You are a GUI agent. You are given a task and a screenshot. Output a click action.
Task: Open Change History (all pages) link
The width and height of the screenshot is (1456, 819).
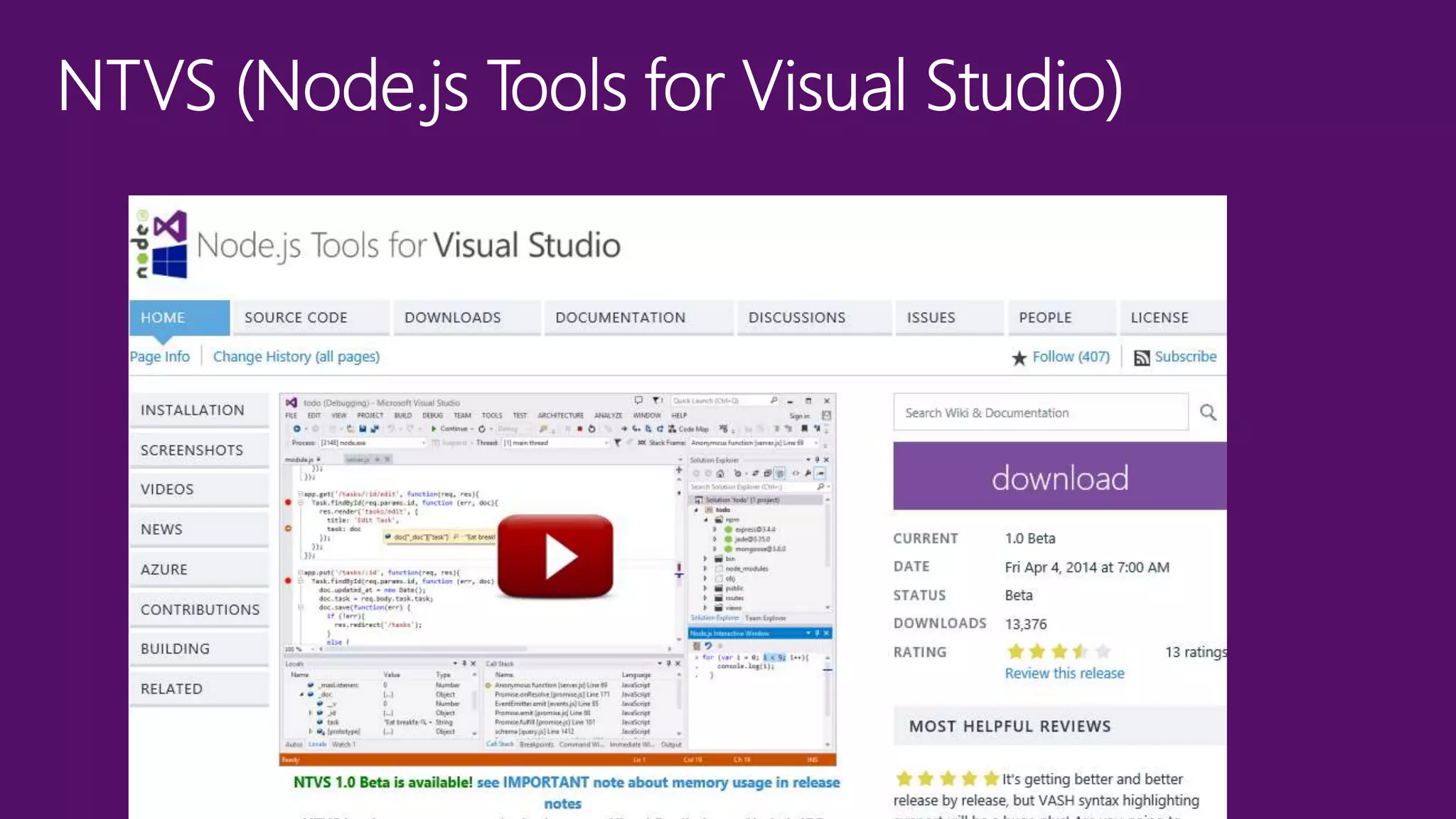point(296,357)
